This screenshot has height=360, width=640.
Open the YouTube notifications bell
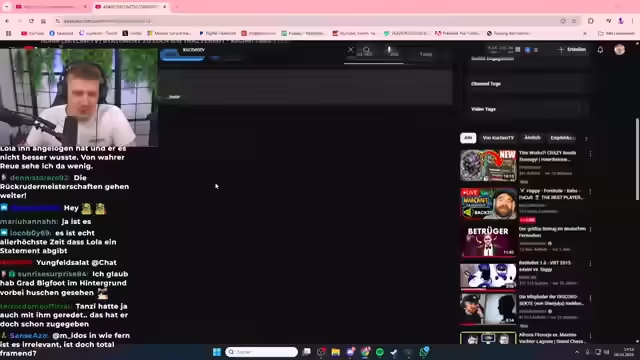[600, 50]
